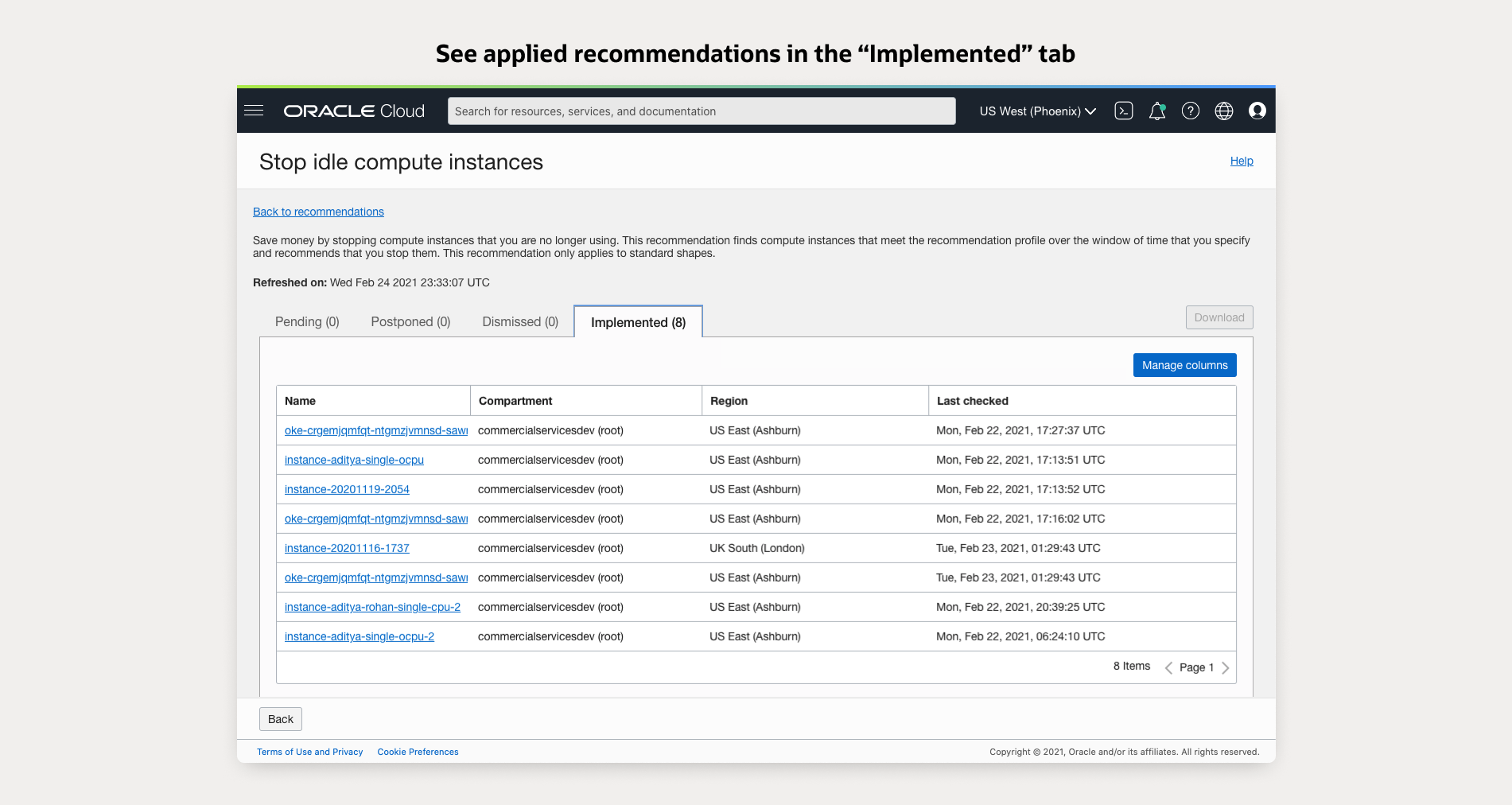Open the user profile avatar menu
Image resolution: width=1512 pixels, height=805 pixels.
coord(1257,111)
